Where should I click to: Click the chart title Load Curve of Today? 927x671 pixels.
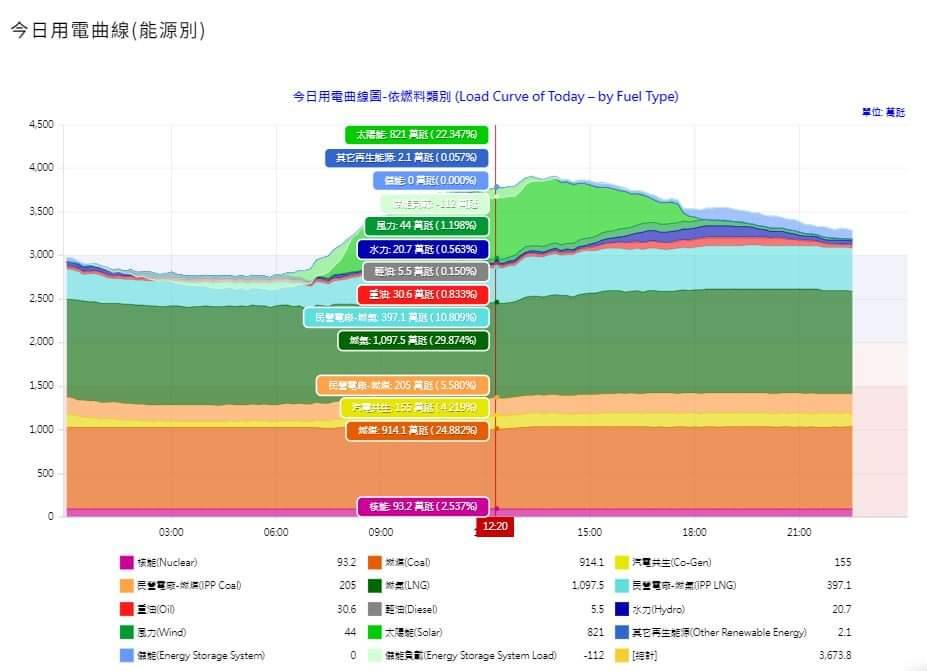pyautogui.click(x=486, y=96)
